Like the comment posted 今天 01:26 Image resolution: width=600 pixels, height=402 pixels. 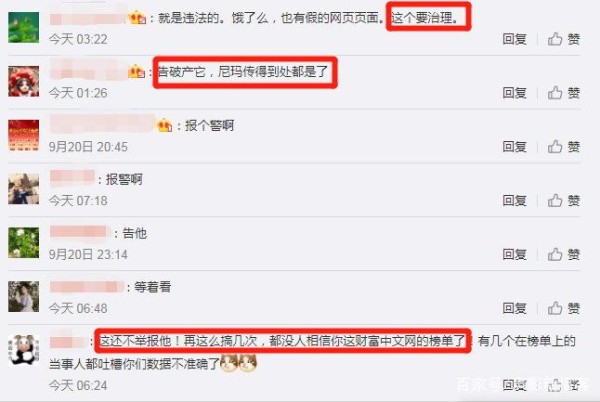pyautogui.click(x=564, y=93)
